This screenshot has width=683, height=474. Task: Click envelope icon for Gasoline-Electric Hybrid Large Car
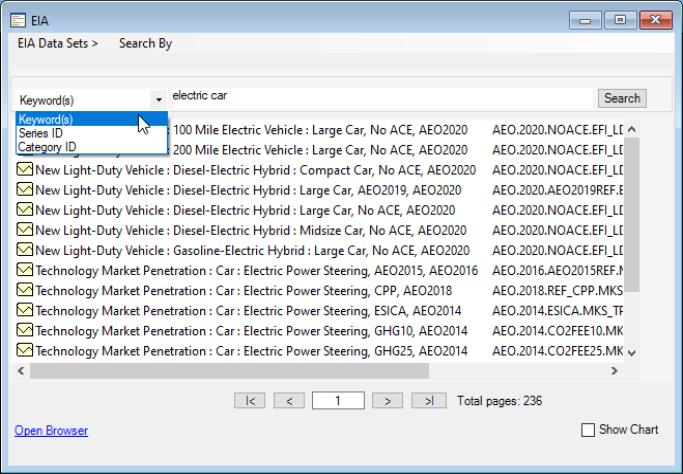coord(25,250)
